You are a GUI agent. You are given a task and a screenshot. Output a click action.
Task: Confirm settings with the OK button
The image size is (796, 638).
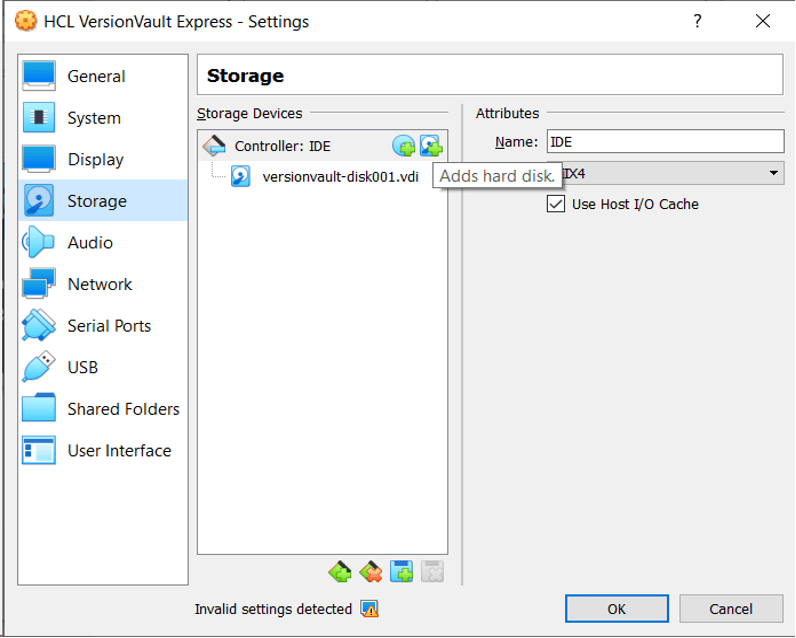click(x=617, y=609)
